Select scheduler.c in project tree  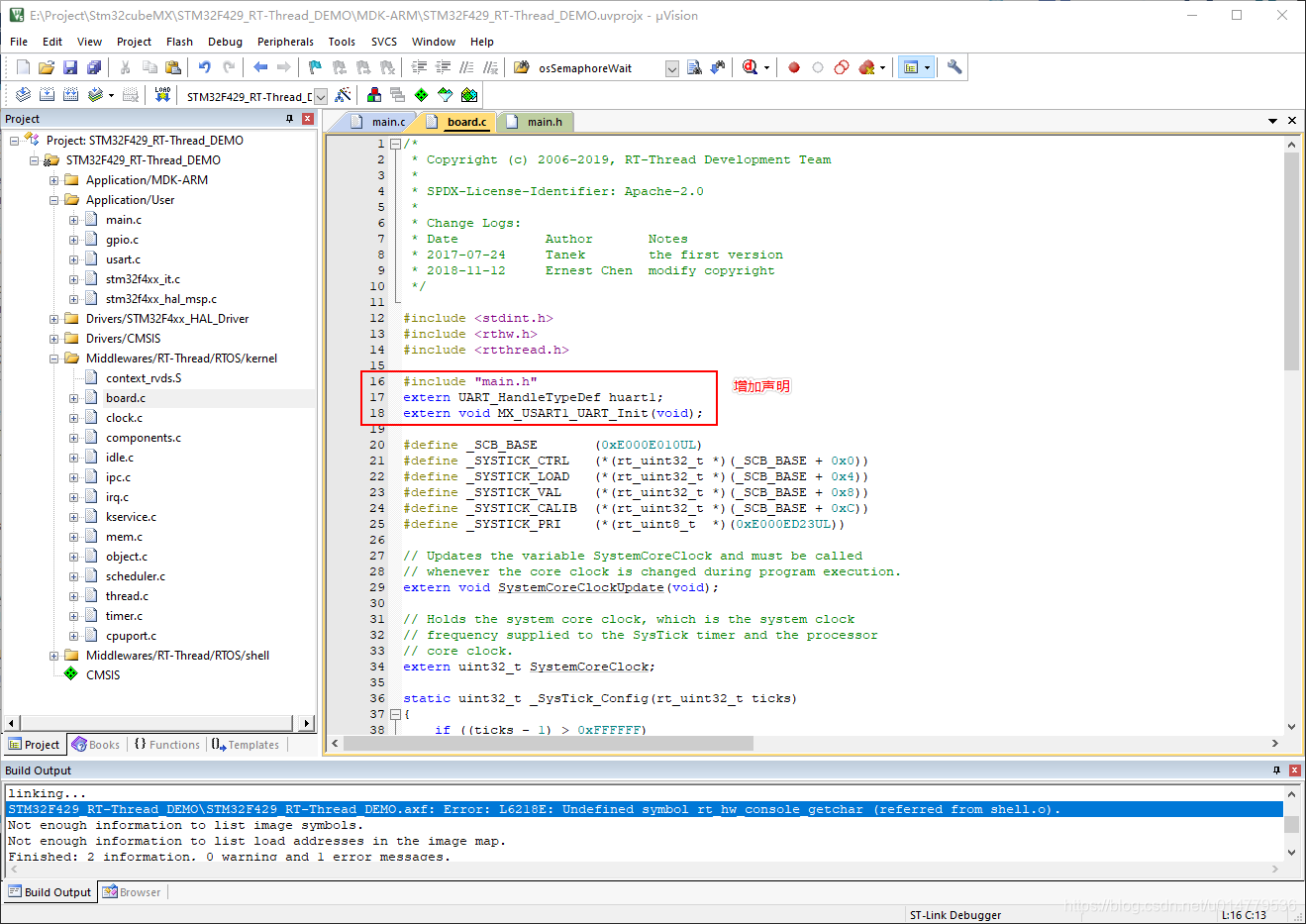pos(136,576)
